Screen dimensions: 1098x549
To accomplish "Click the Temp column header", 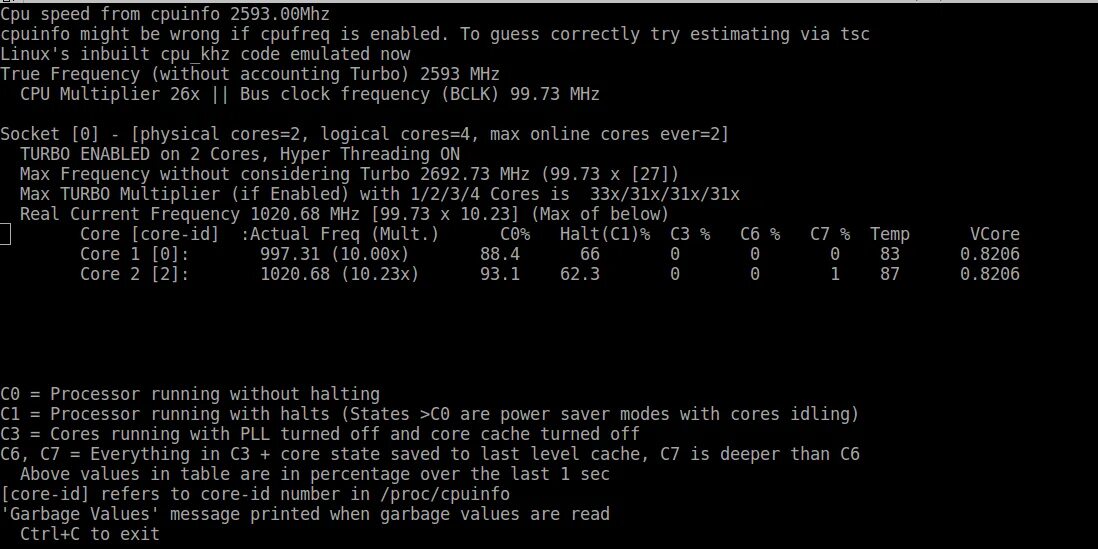I will coord(889,235).
